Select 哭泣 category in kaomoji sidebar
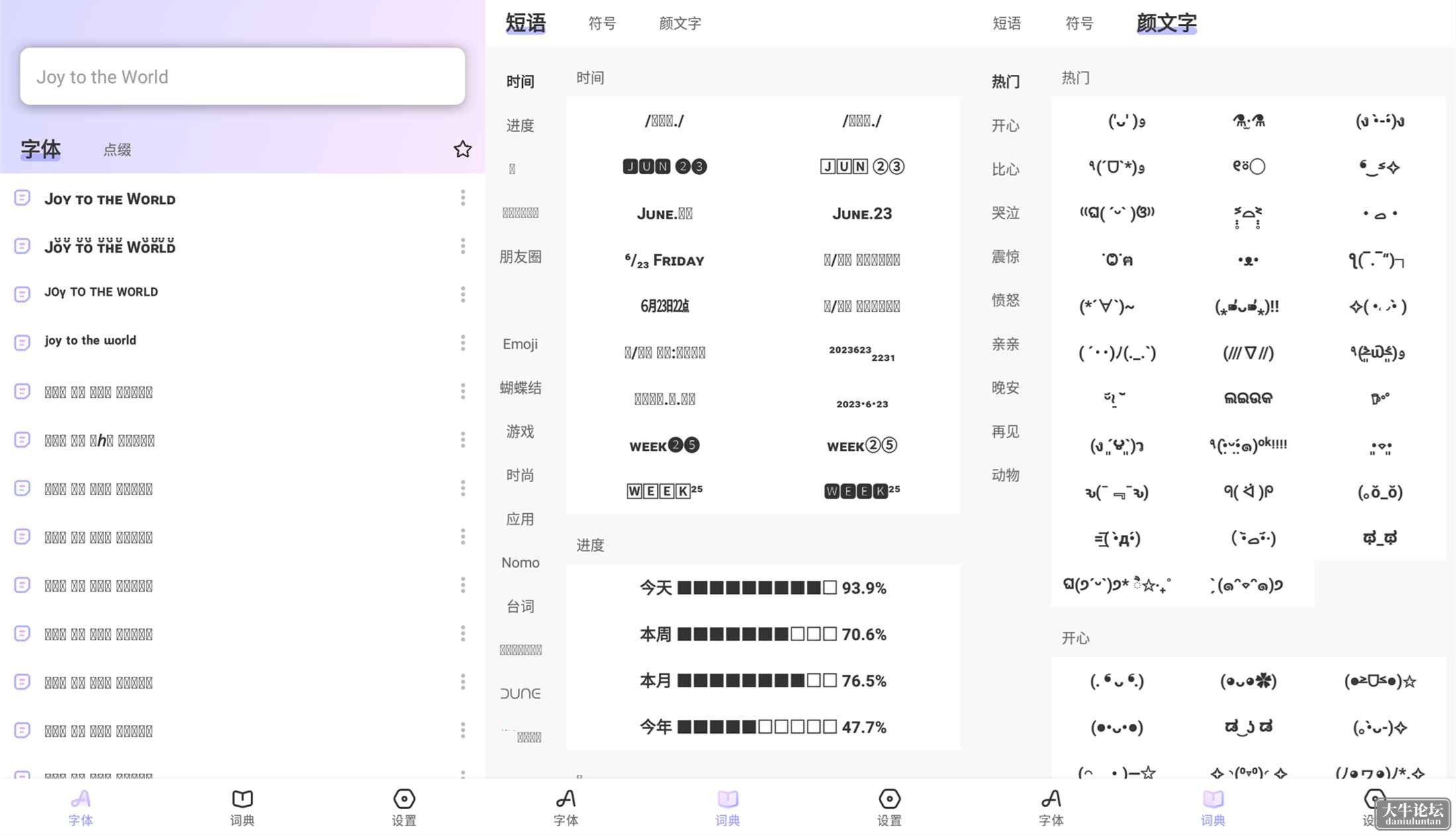 click(1005, 213)
